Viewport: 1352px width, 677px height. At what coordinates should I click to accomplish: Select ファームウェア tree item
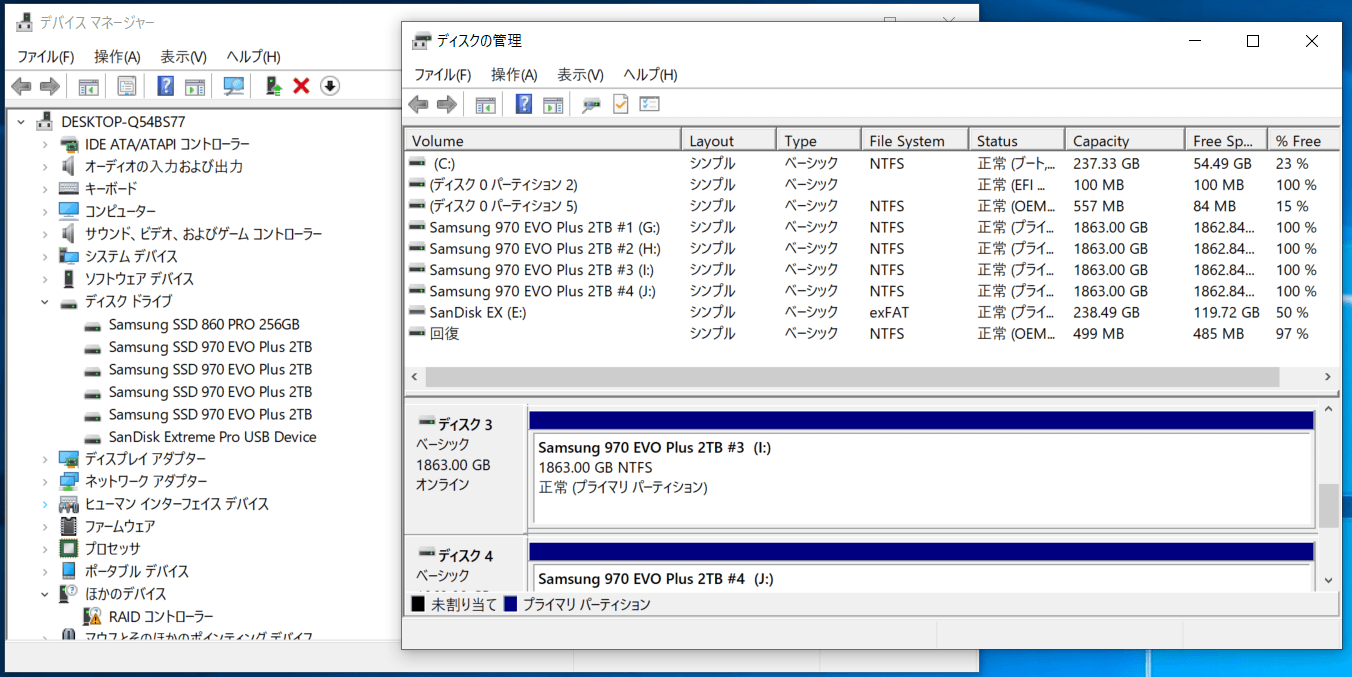point(120,526)
